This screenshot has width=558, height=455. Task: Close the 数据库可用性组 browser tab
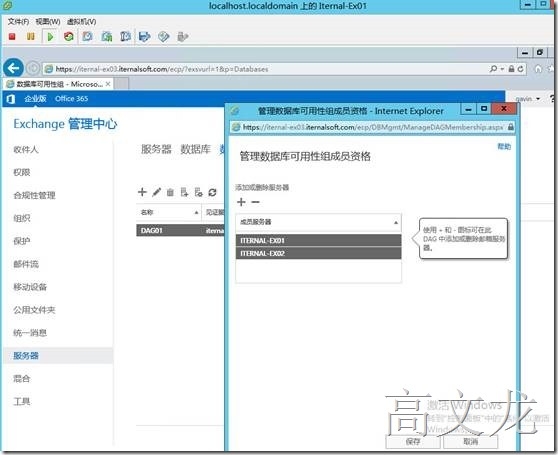108,84
